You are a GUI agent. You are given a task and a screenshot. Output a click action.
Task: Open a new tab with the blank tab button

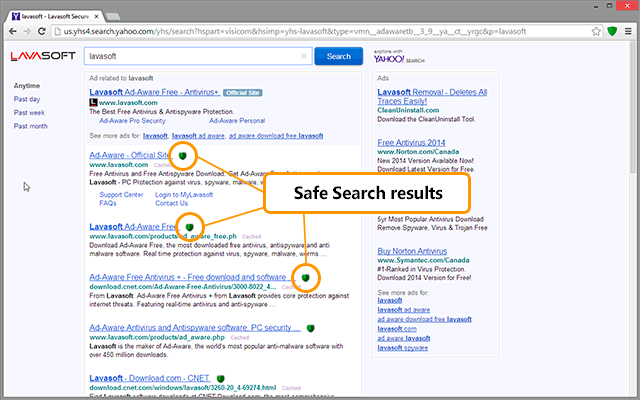pyautogui.click(x=113, y=16)
